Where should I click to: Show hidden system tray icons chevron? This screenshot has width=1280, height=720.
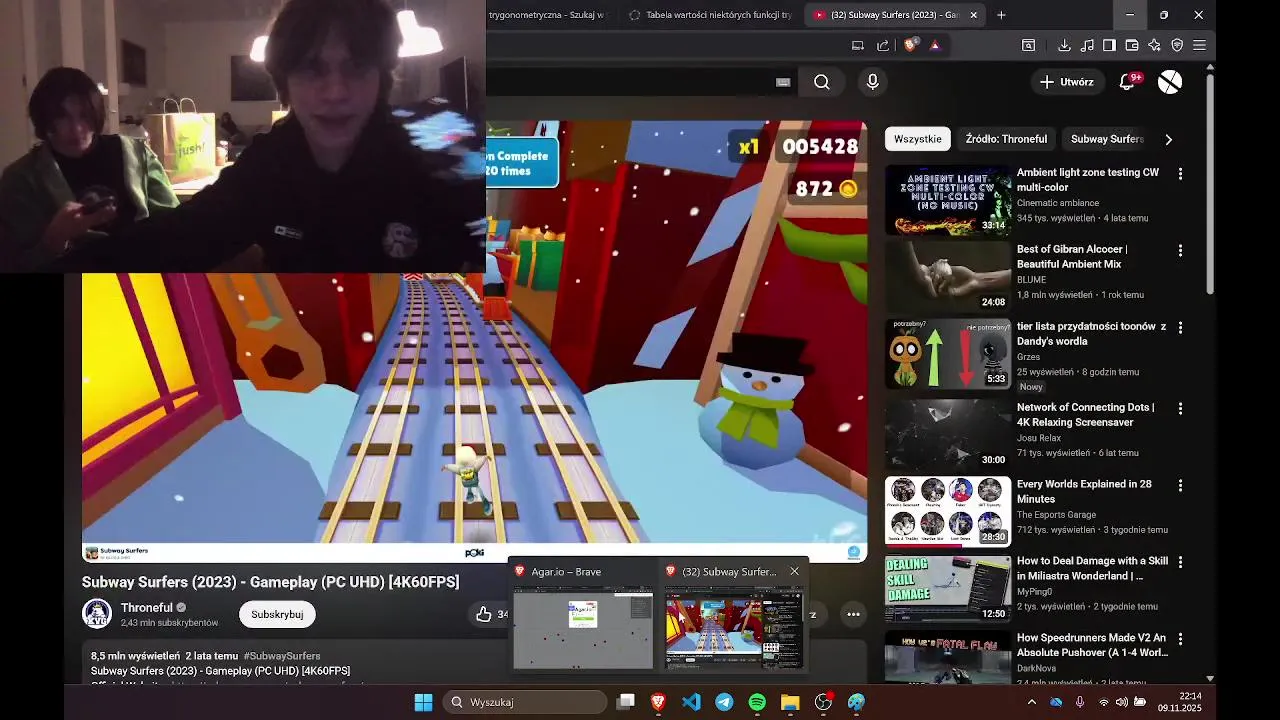pos(1032,702)
